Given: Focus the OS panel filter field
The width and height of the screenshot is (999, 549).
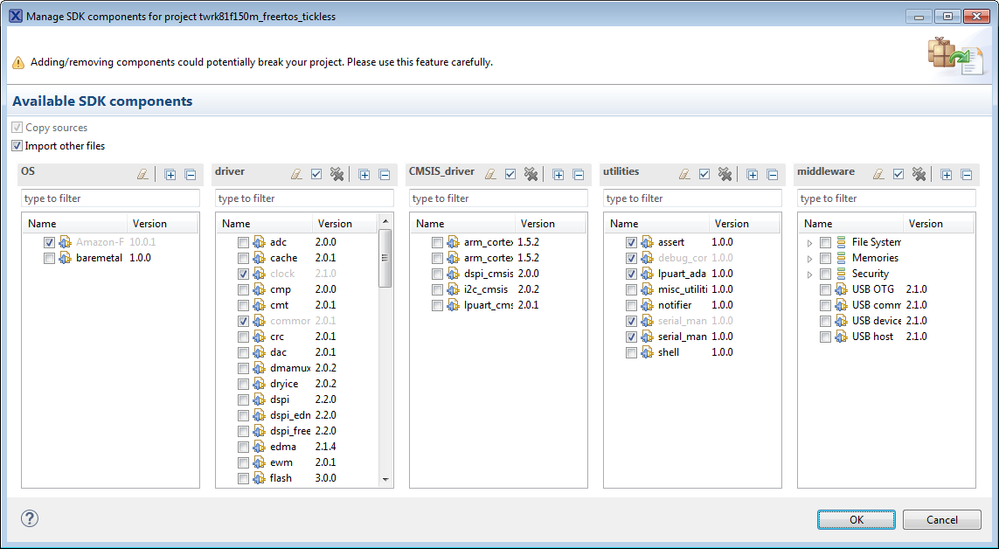Looking at the screenshot, I should coord(110,198).
